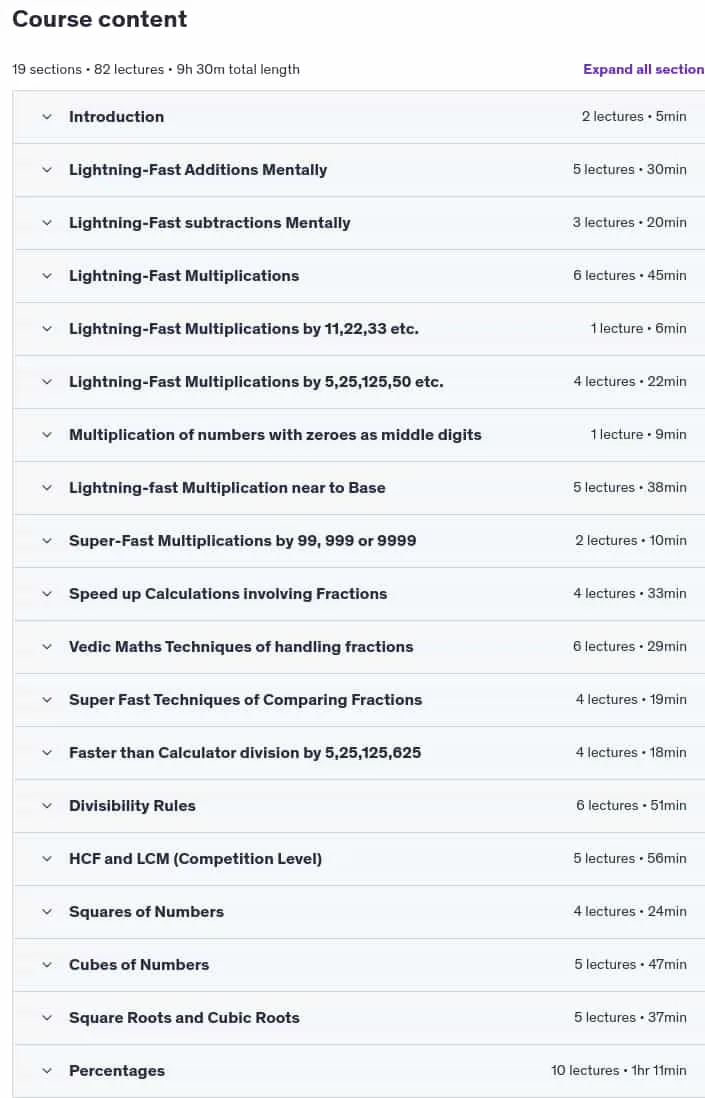Click chevron beside Cubes of Numbers

pyautogui.click(x=47, y=965)
